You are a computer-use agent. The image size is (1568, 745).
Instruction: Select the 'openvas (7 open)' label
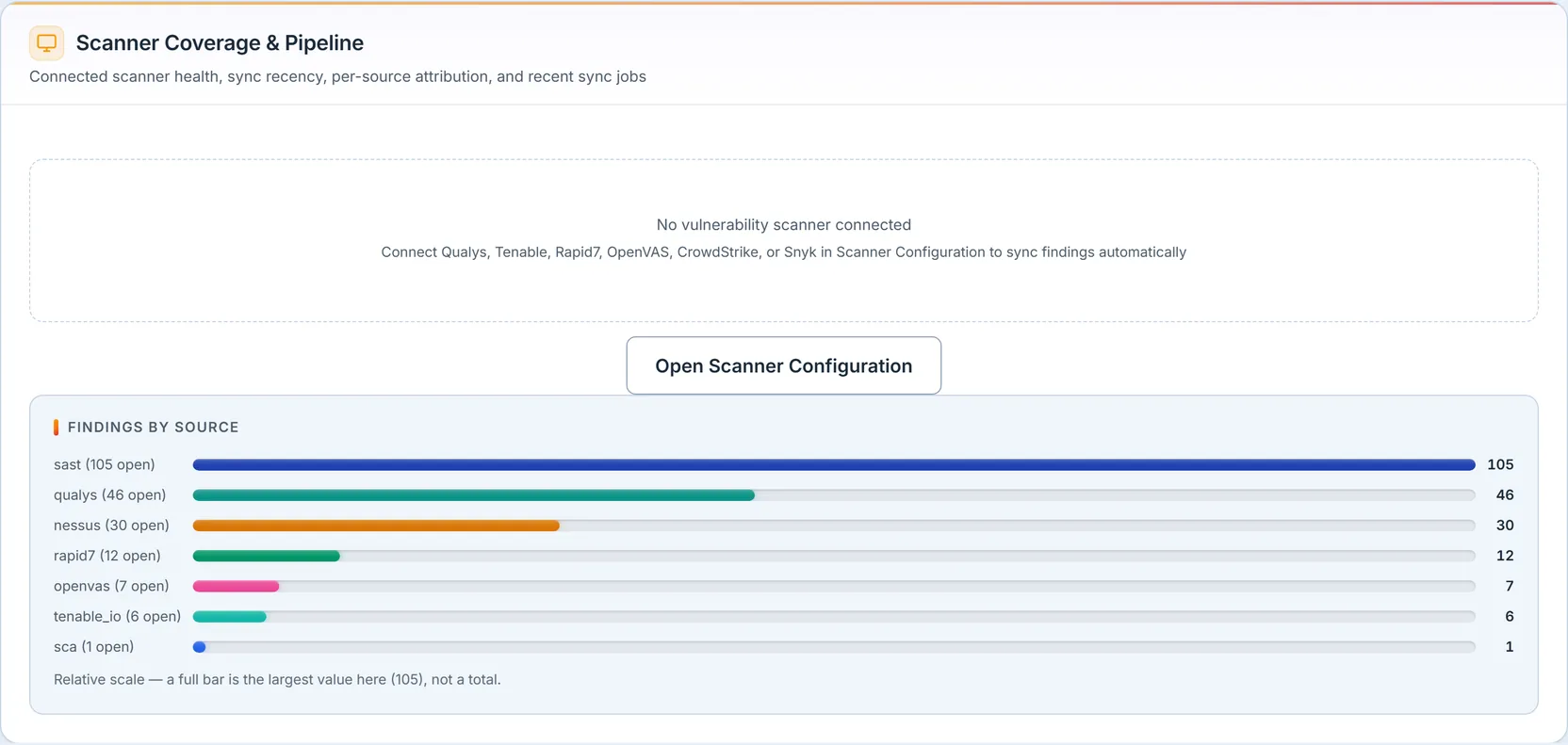pos(111,586)
